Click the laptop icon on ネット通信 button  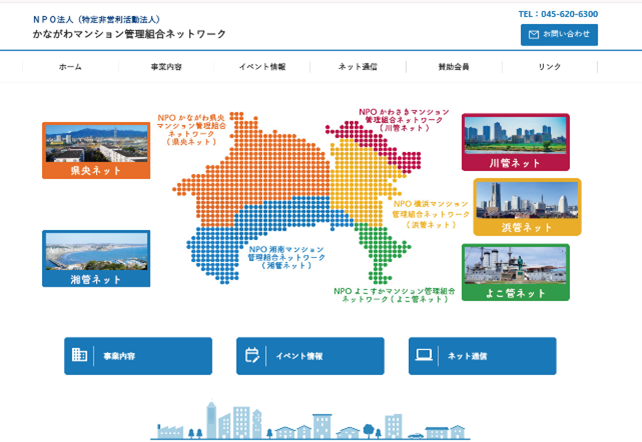424,355
